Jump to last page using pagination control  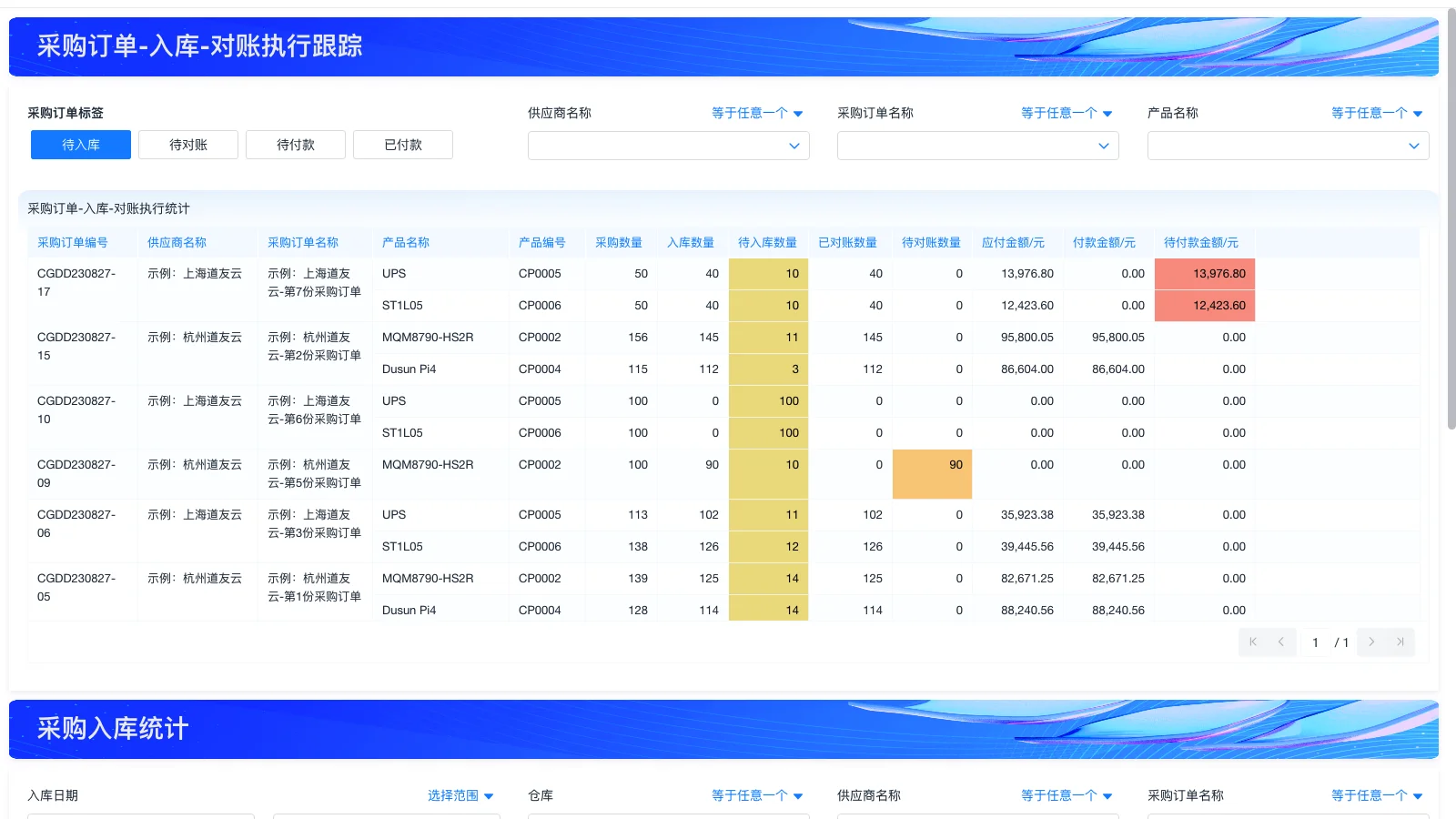1400,642
